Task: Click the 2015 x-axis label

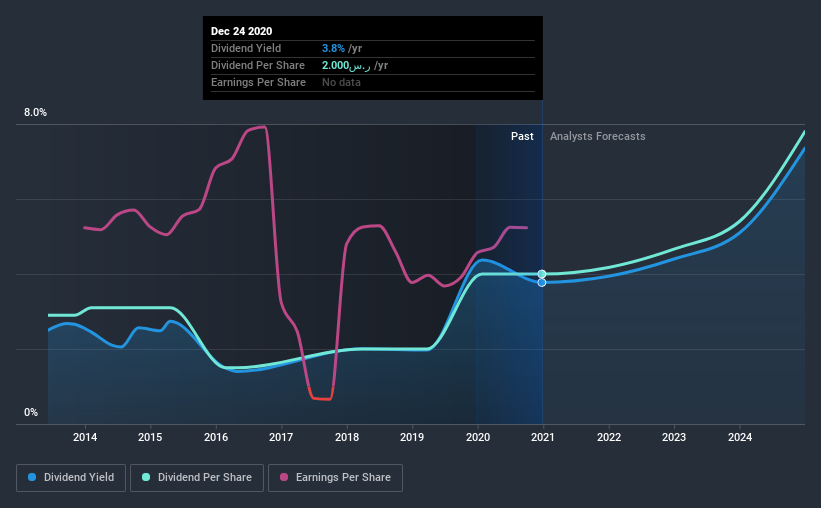Action: 150,437
